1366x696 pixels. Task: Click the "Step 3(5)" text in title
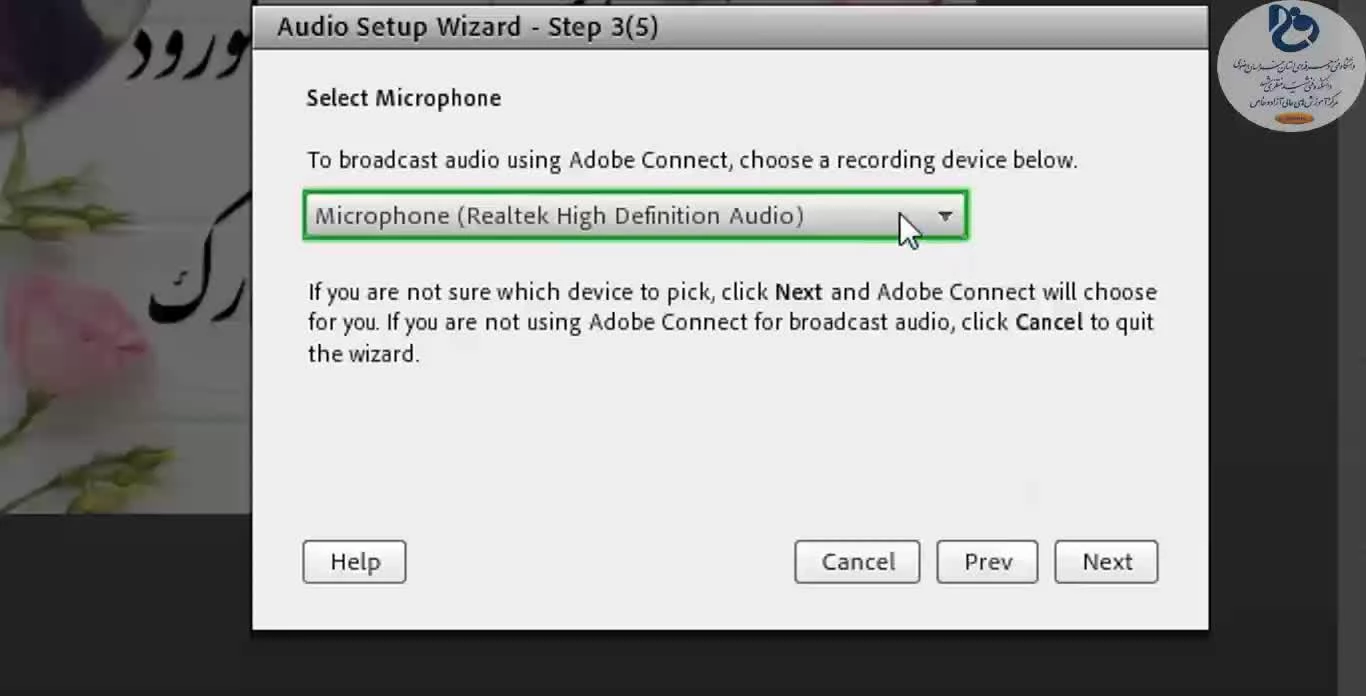click(x=603, y=27)
